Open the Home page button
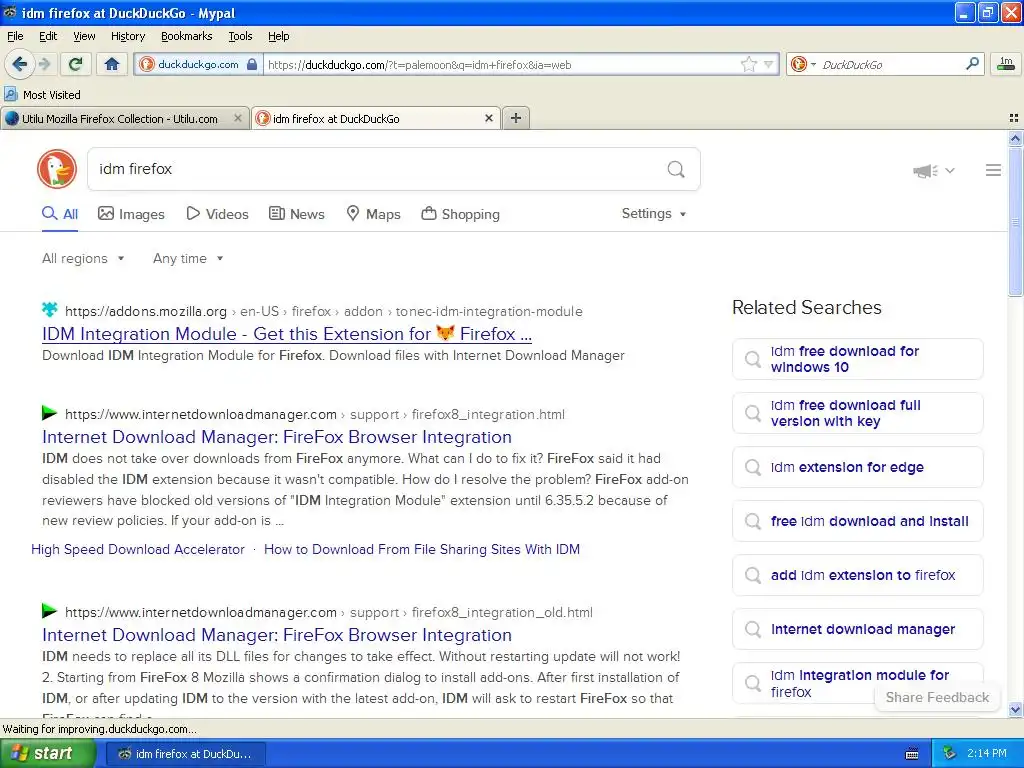The height and width of the screenshot is (768, 1024). pyautogui.click(x=112, y=64)
